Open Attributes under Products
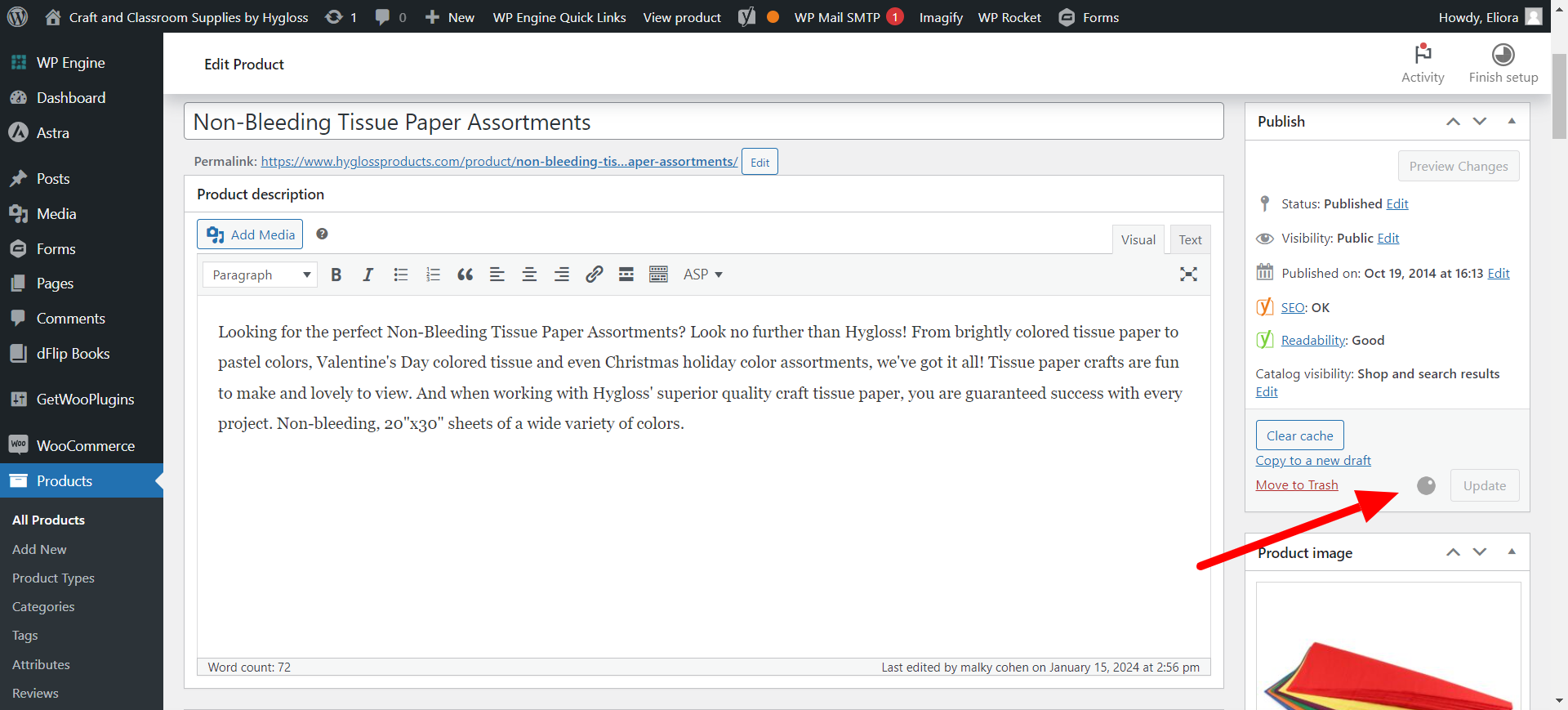This screenshot has height=710, width=1568. [x=41, y=664]
